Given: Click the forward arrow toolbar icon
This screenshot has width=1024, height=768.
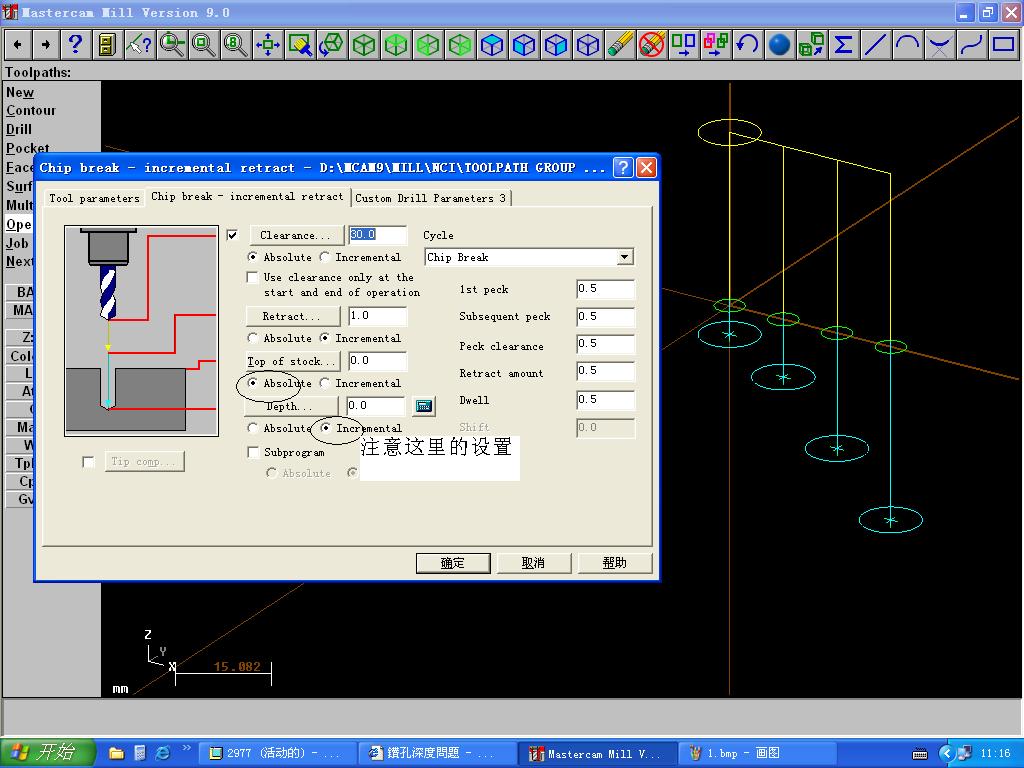Looking at the screenshot, I should (x=46, y=44).
